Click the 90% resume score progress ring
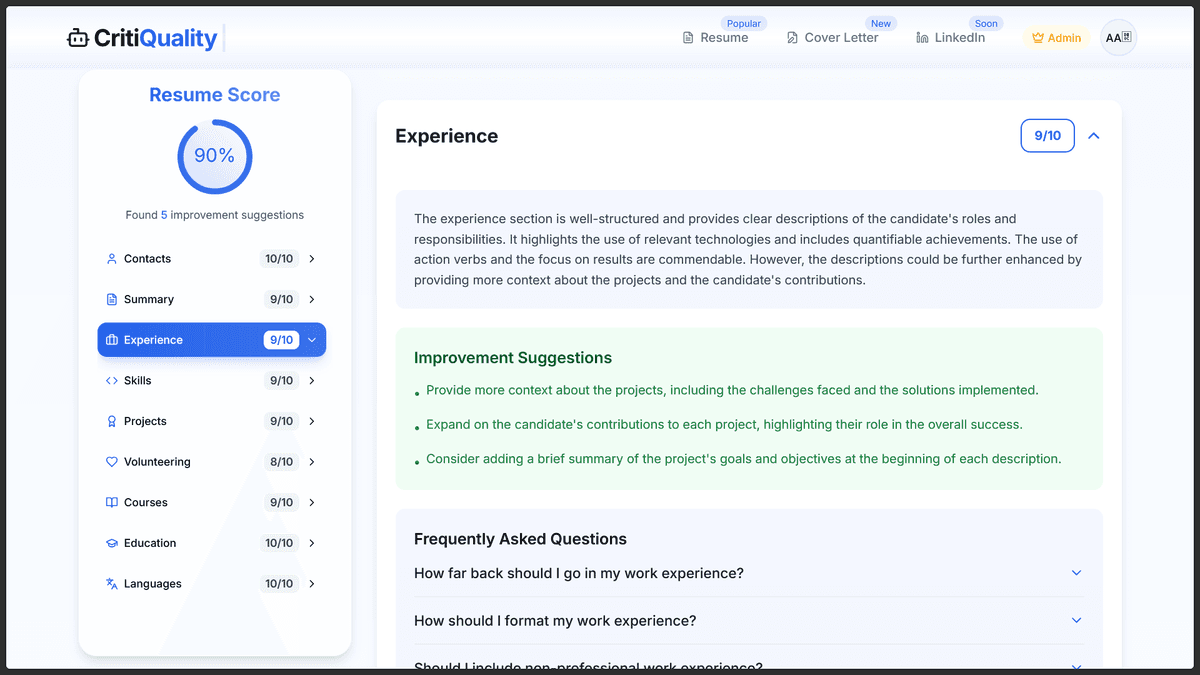The height and width of the screenshot is (675, 1200). (215, 157)
